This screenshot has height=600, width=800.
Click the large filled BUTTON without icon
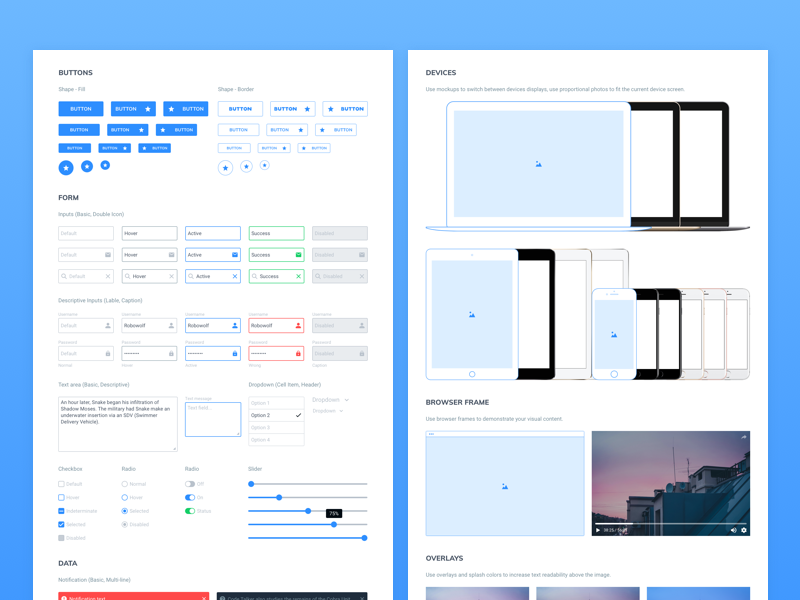[81, 109]
